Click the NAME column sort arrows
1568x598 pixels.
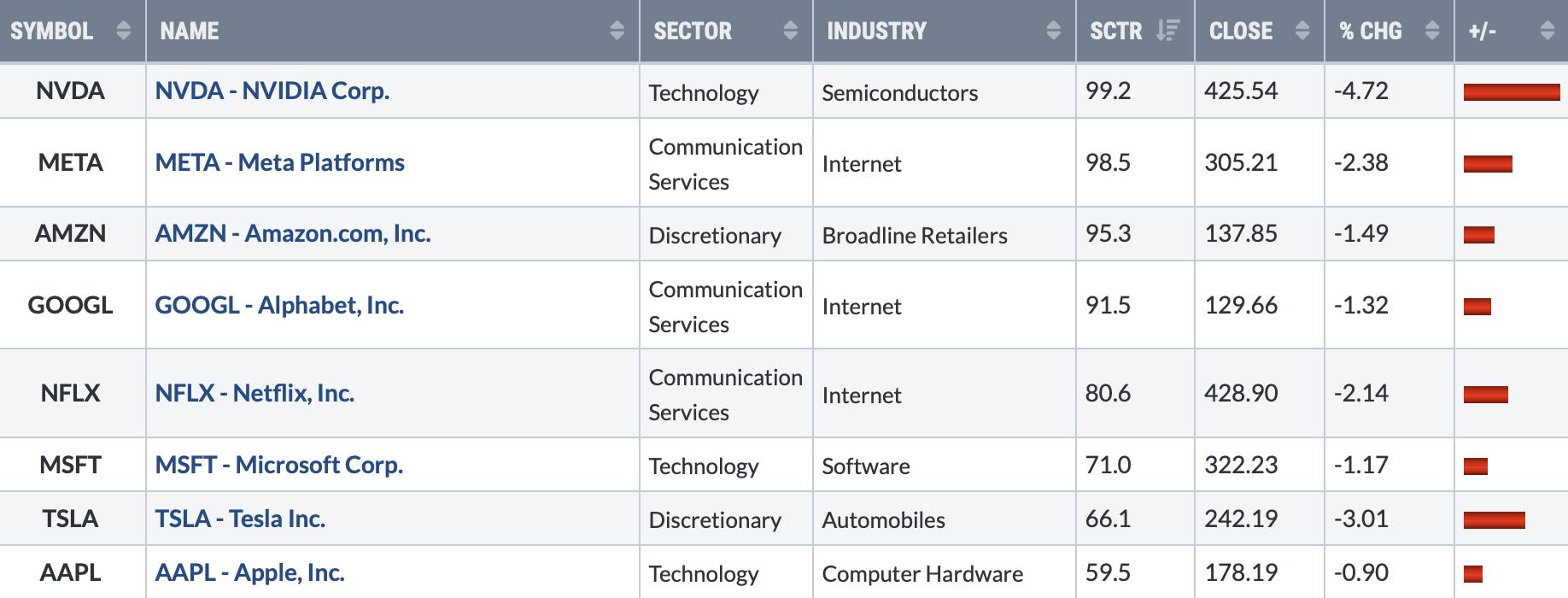pyautogui.click(x=617, y=31)
